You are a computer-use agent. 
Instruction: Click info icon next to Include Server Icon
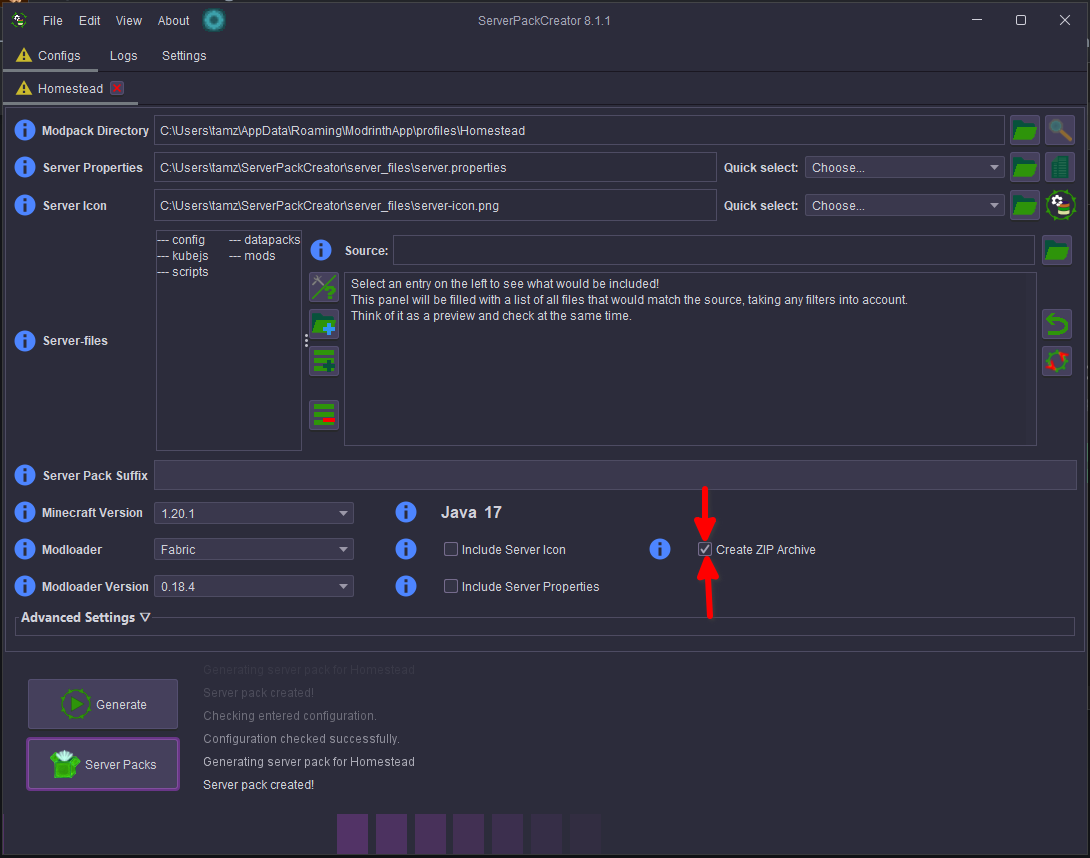click(x=406, y=549)
